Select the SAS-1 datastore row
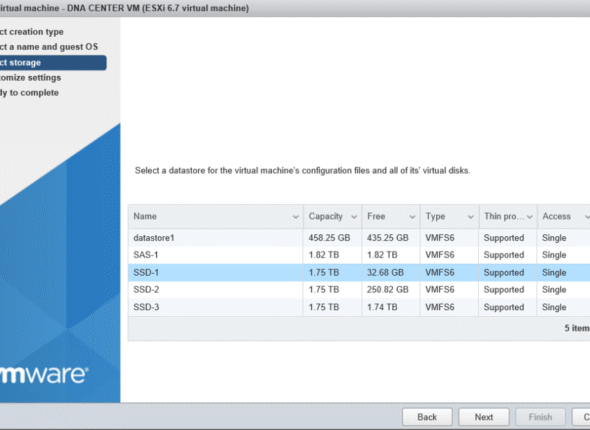 click(x=359, y=255)
